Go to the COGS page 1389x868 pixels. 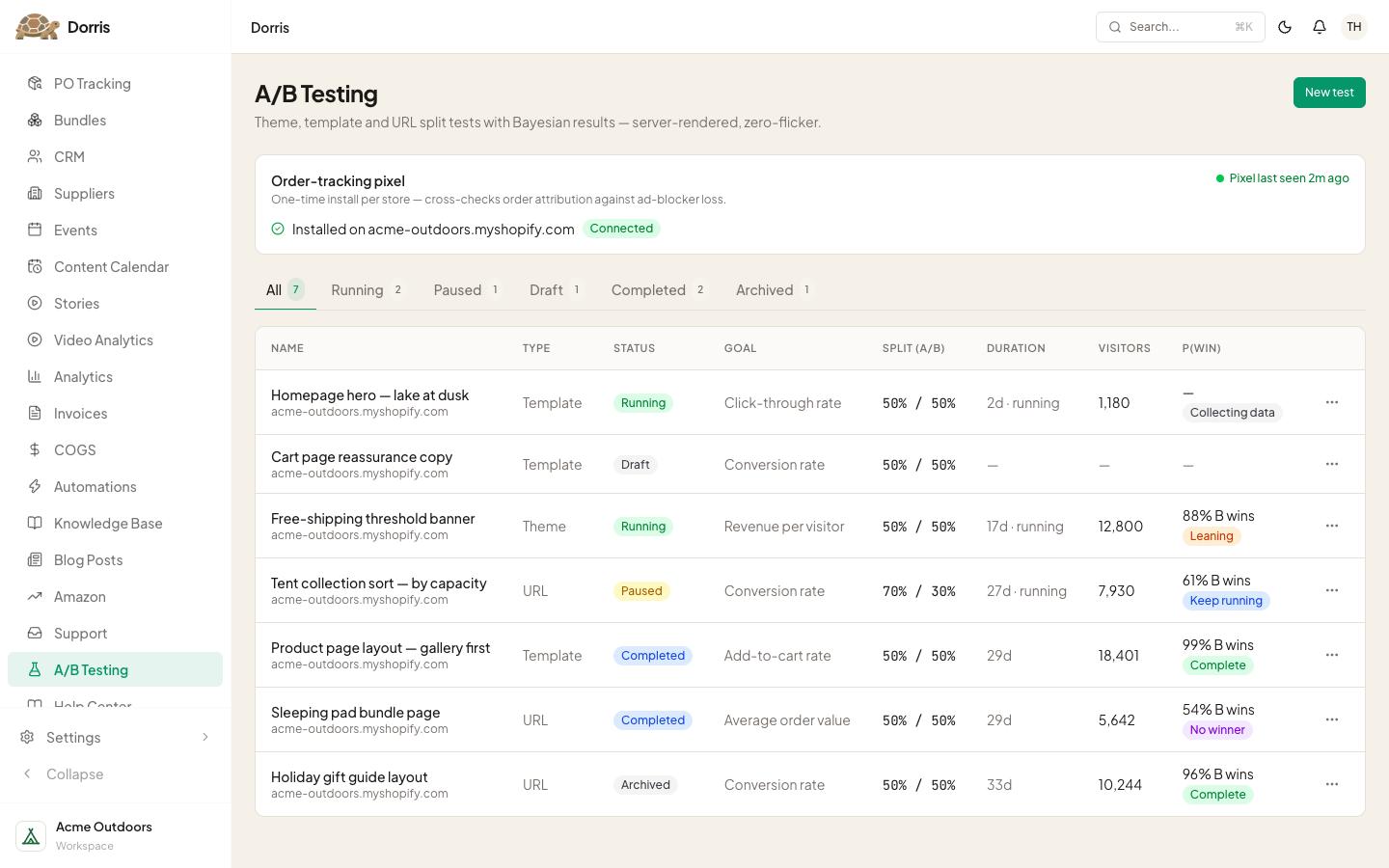(115, 449)
